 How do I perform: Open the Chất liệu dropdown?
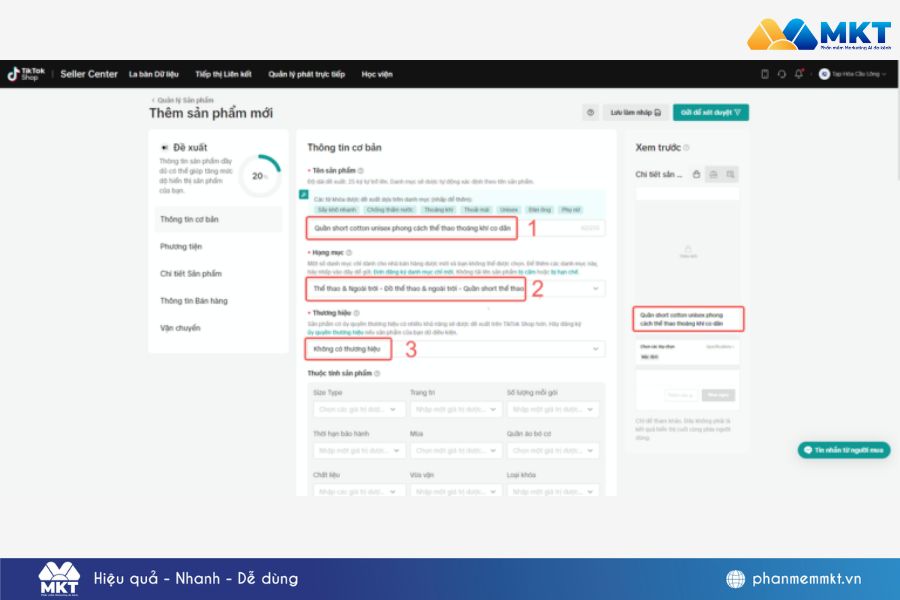[359, 491]
